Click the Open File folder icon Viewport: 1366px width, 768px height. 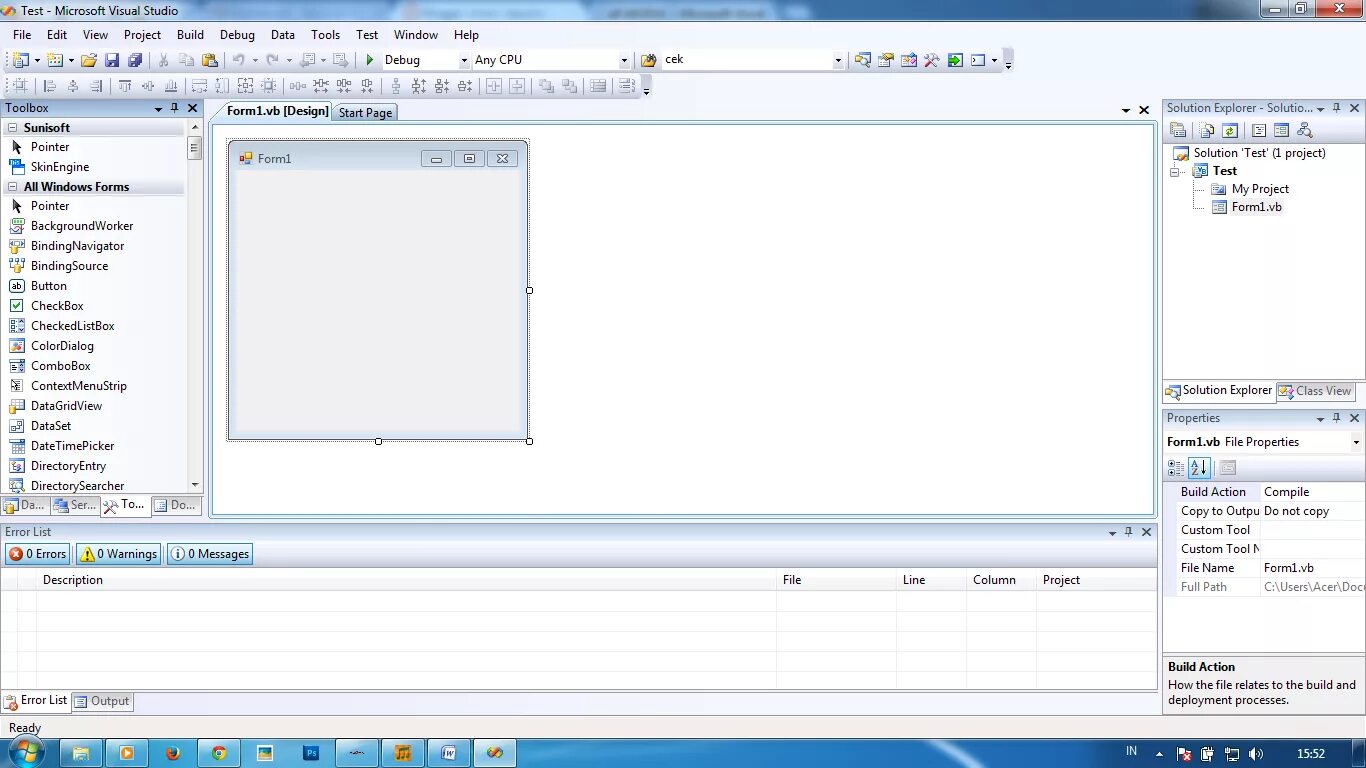[89, 60]
